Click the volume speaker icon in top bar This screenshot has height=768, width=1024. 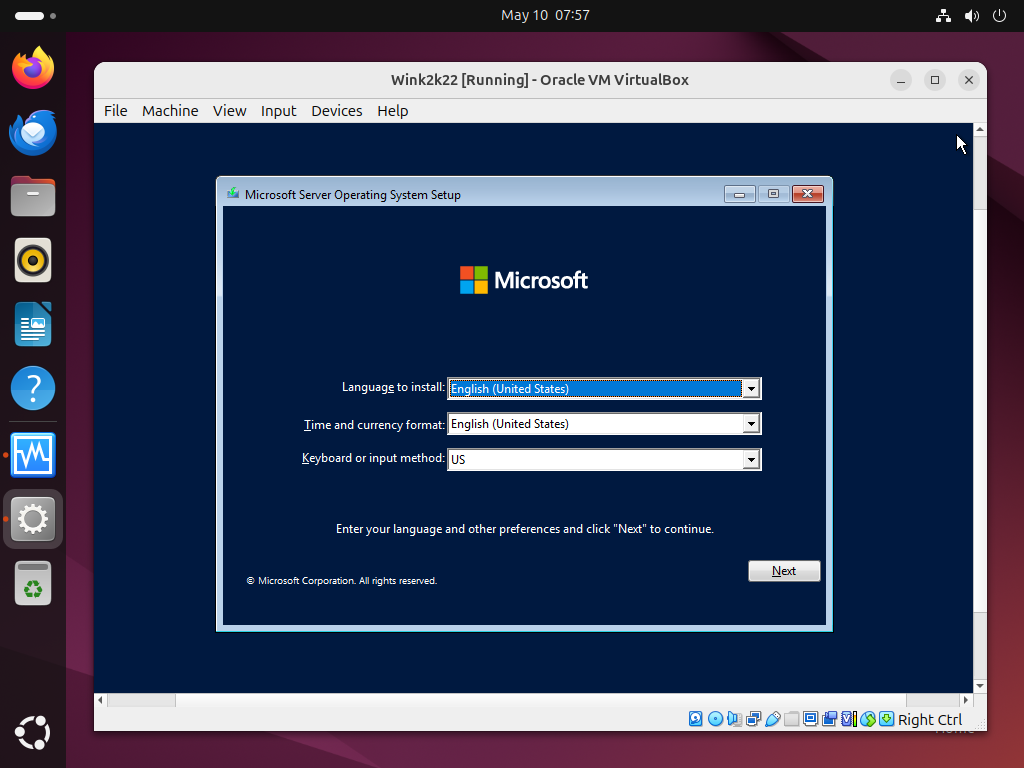(972, 16)
